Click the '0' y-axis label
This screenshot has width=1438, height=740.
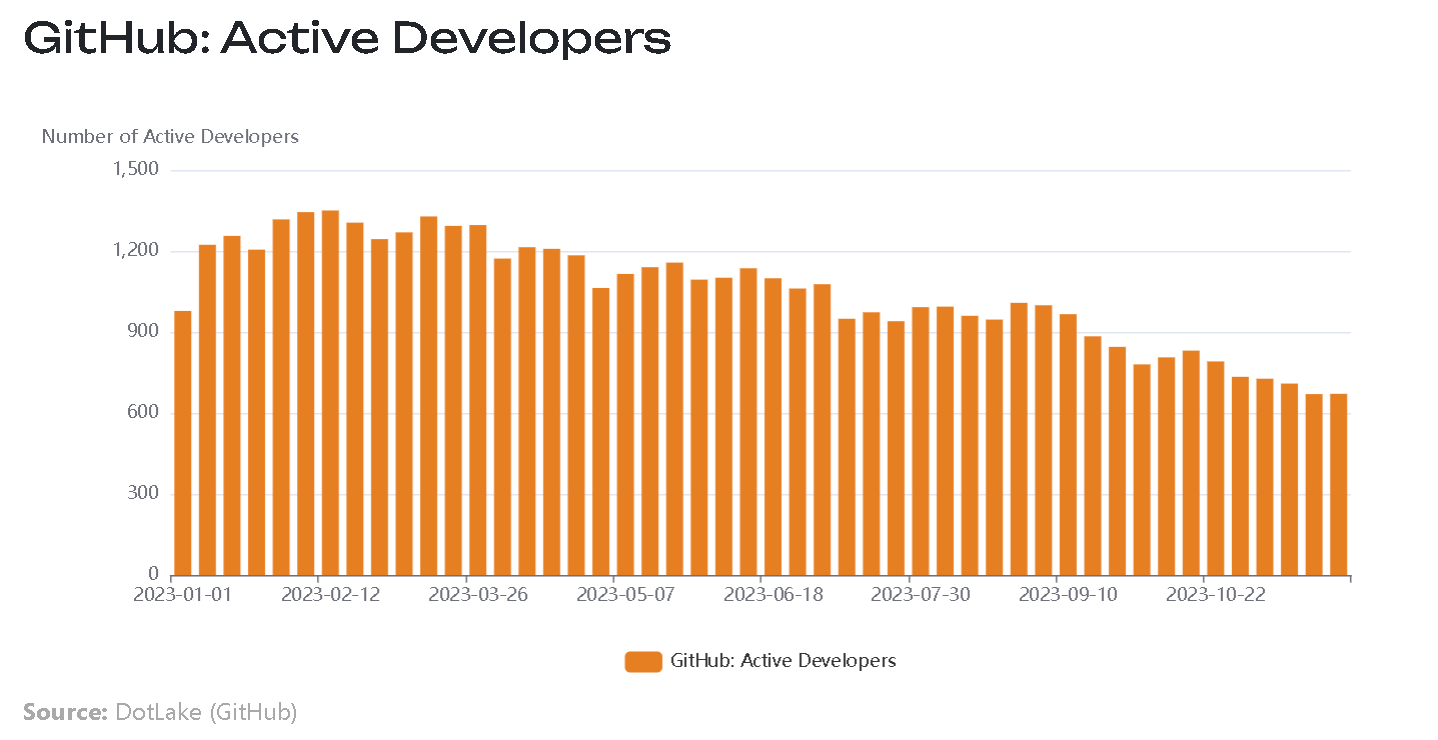pyautogui.click(x=154, y=575)
